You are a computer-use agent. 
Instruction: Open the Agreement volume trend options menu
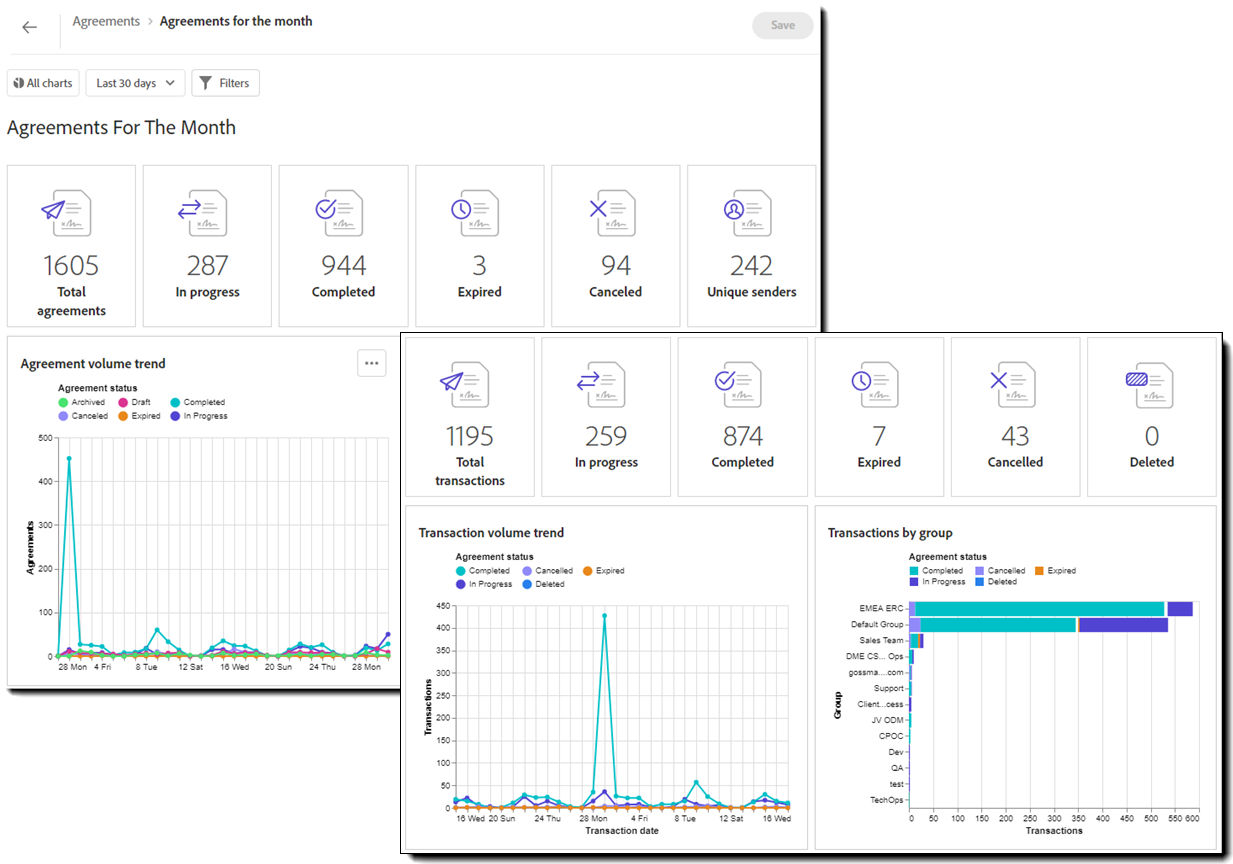pos(372,363)
